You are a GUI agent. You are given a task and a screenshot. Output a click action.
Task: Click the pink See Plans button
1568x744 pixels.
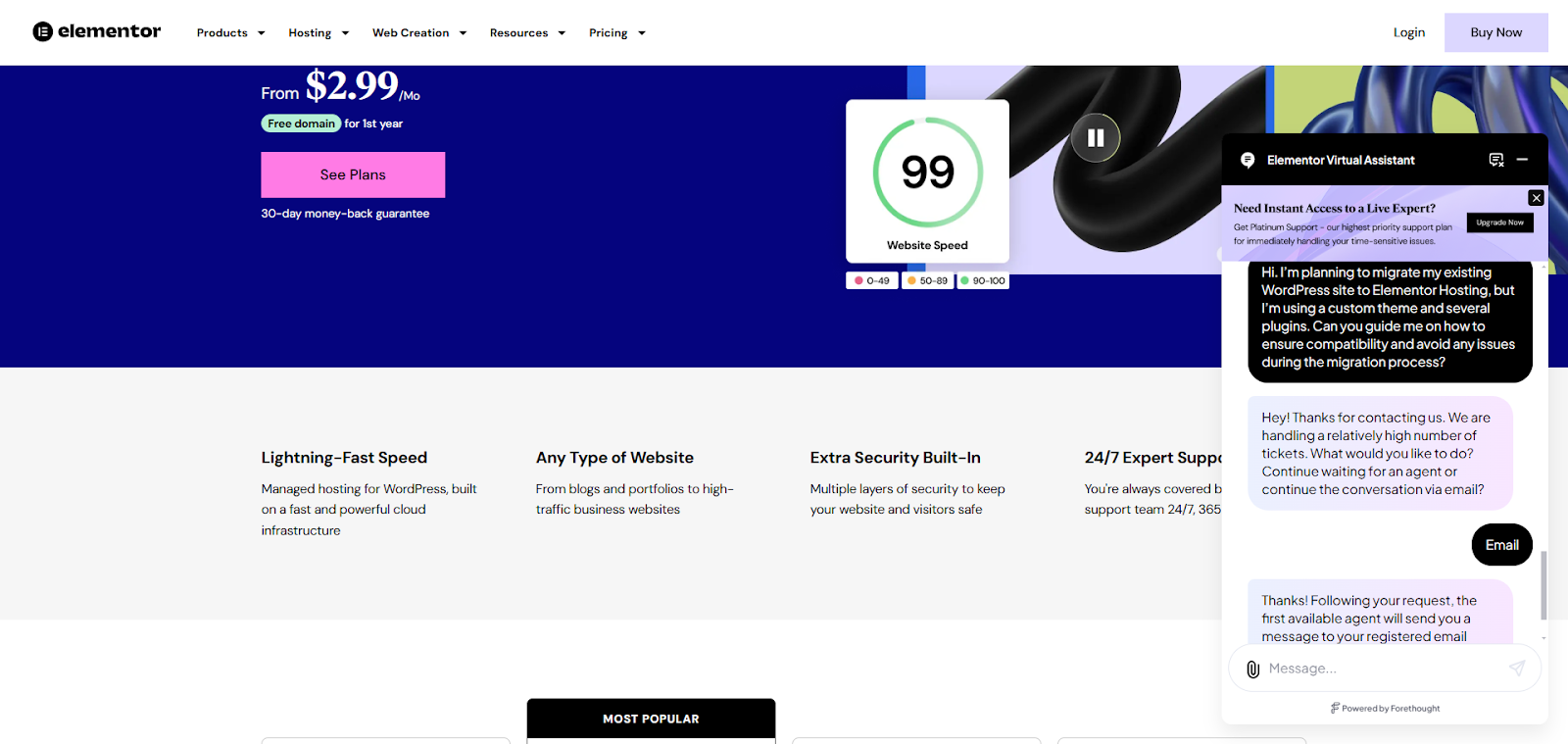pos(353,174)
